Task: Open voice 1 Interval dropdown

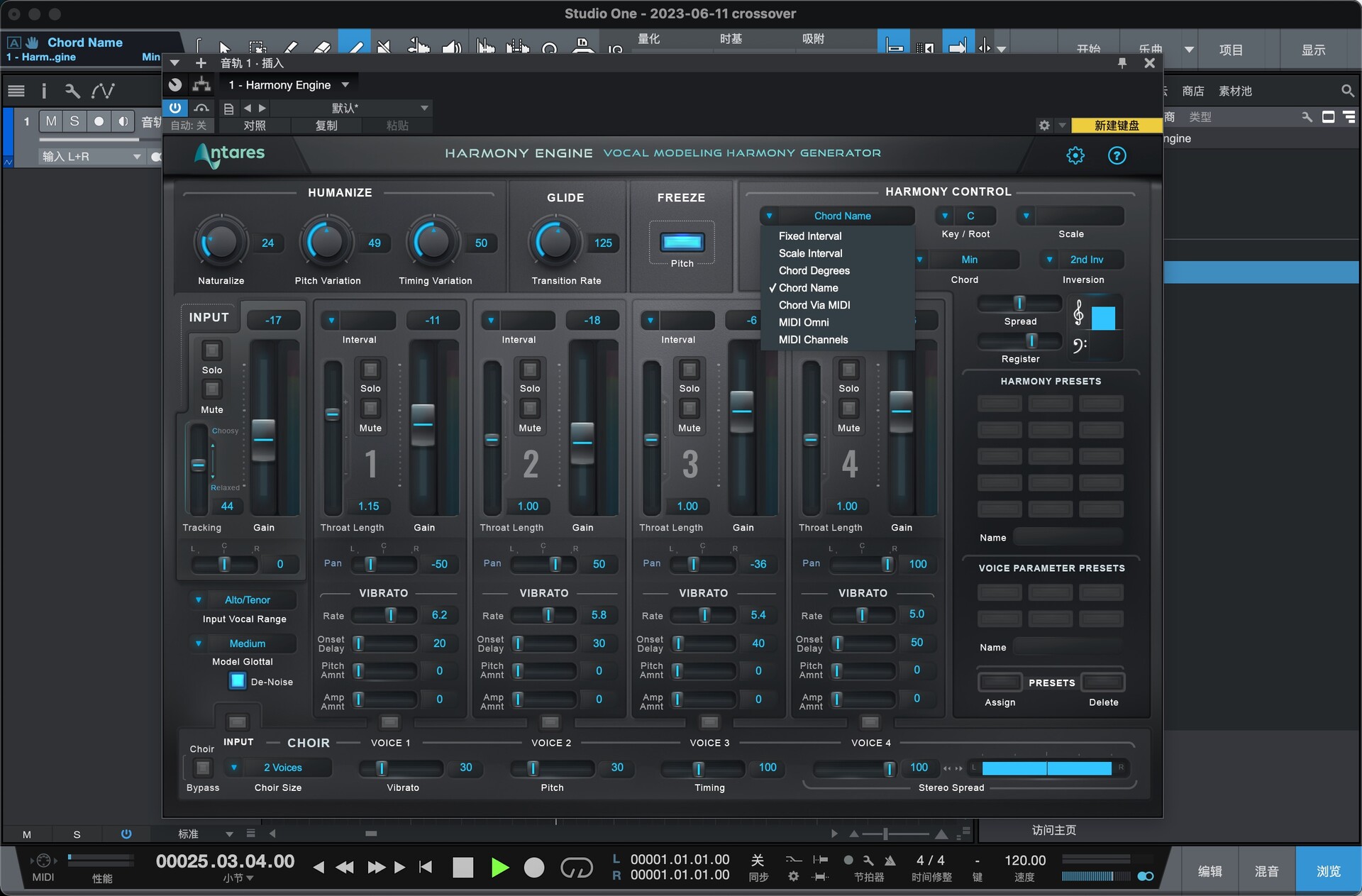Action: [358, 320]
